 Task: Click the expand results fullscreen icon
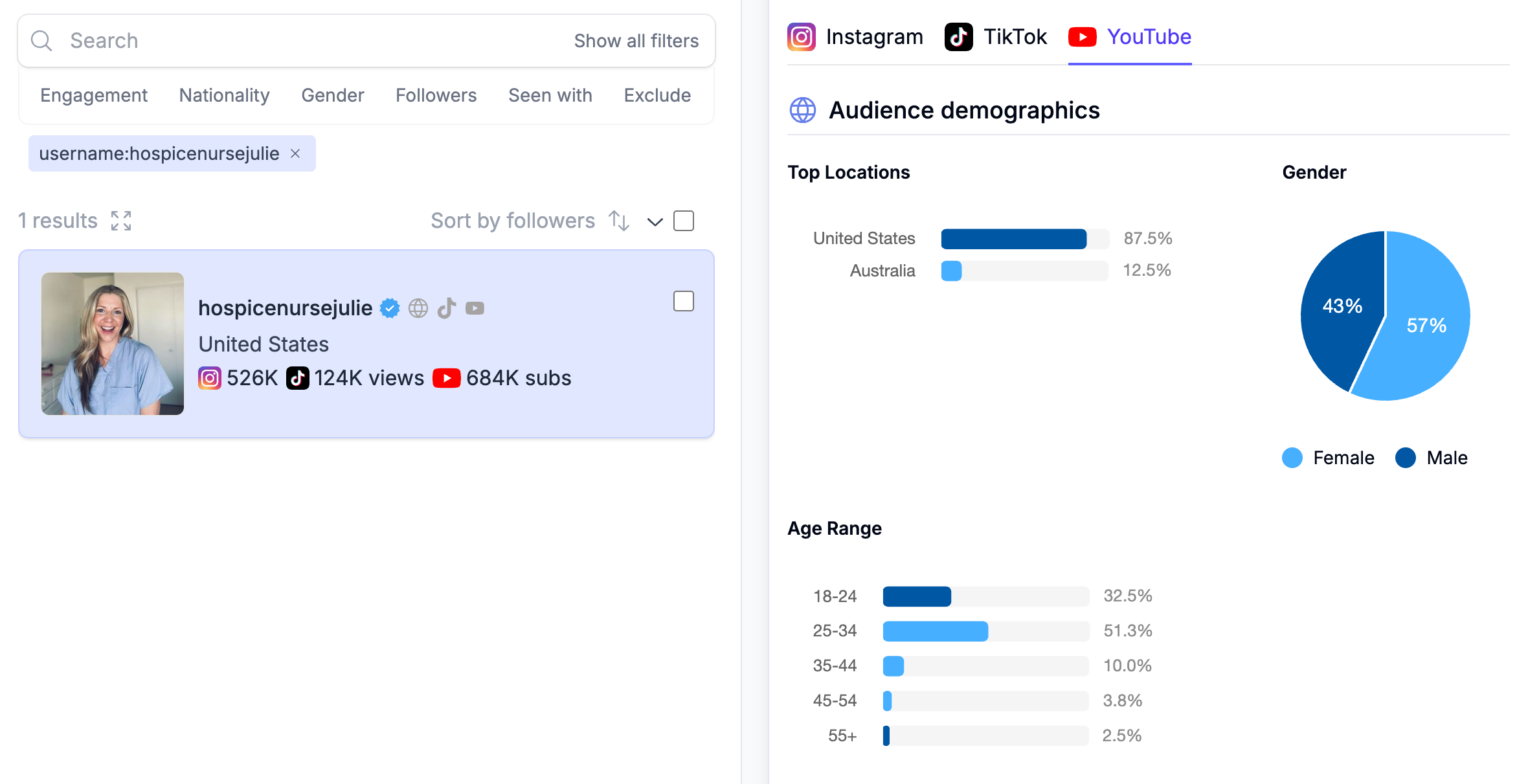(x=121, y=221)
